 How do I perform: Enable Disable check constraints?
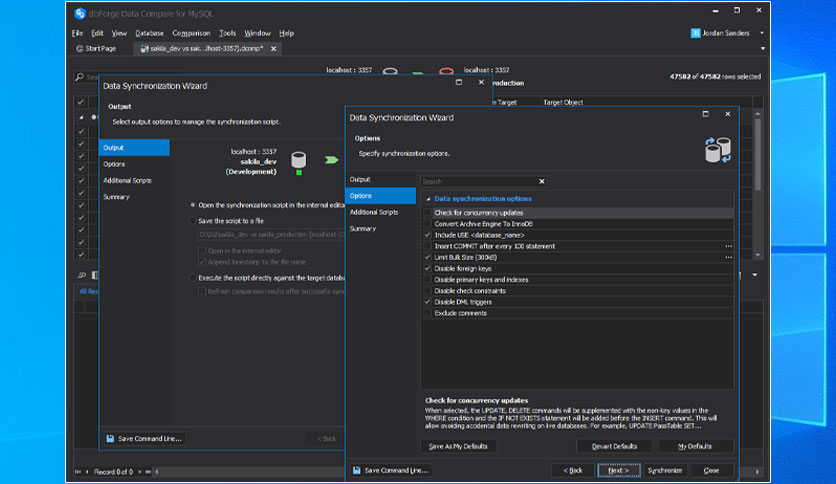[x=428, y=291]
